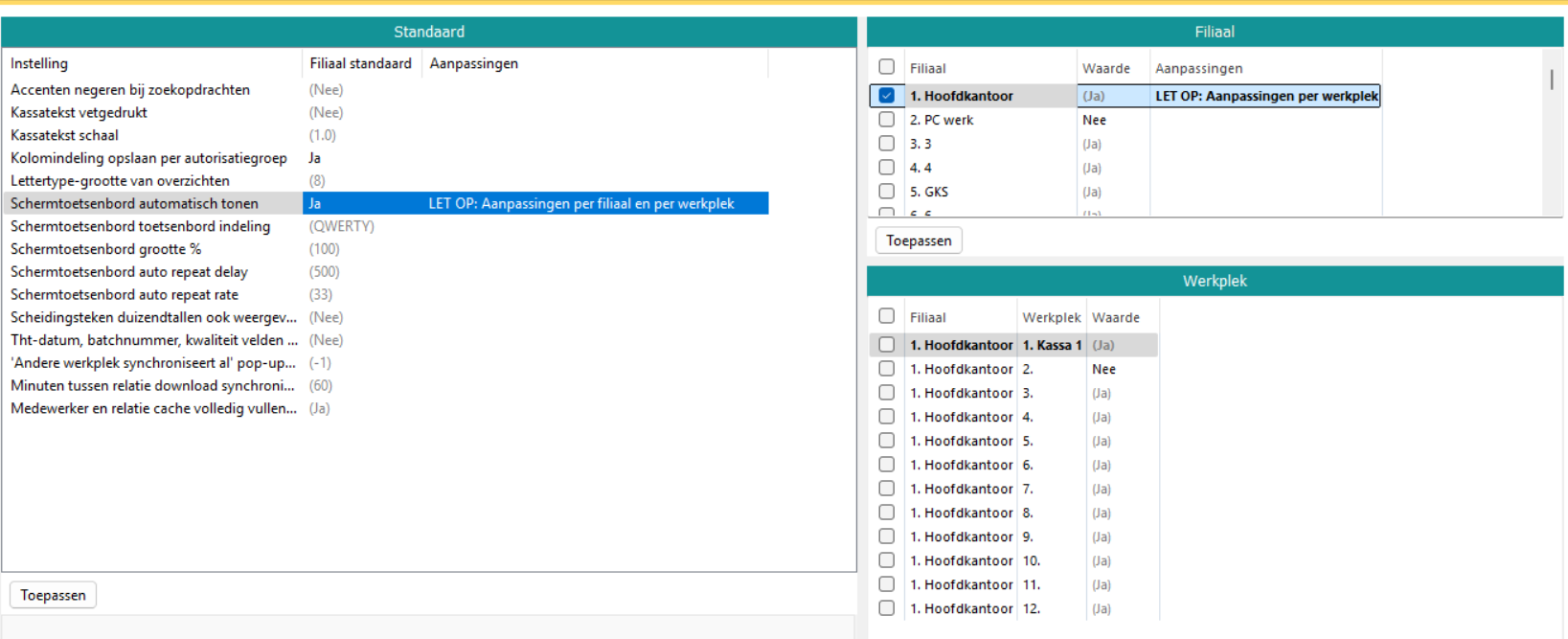The height and width of the screenshot is (639, 1568).
Task: Click Waarde column header in Filiaal panel
Action: 1105,68
